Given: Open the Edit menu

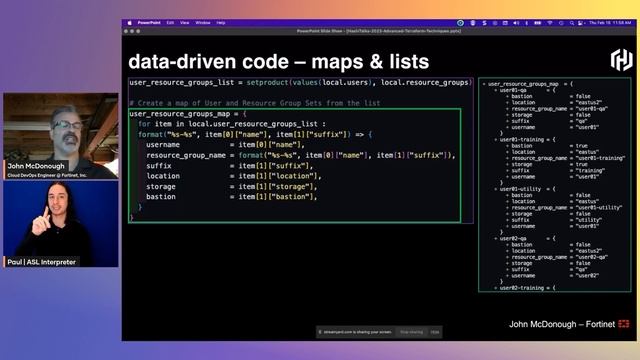Looking at the screenshot, I should 170,23.
